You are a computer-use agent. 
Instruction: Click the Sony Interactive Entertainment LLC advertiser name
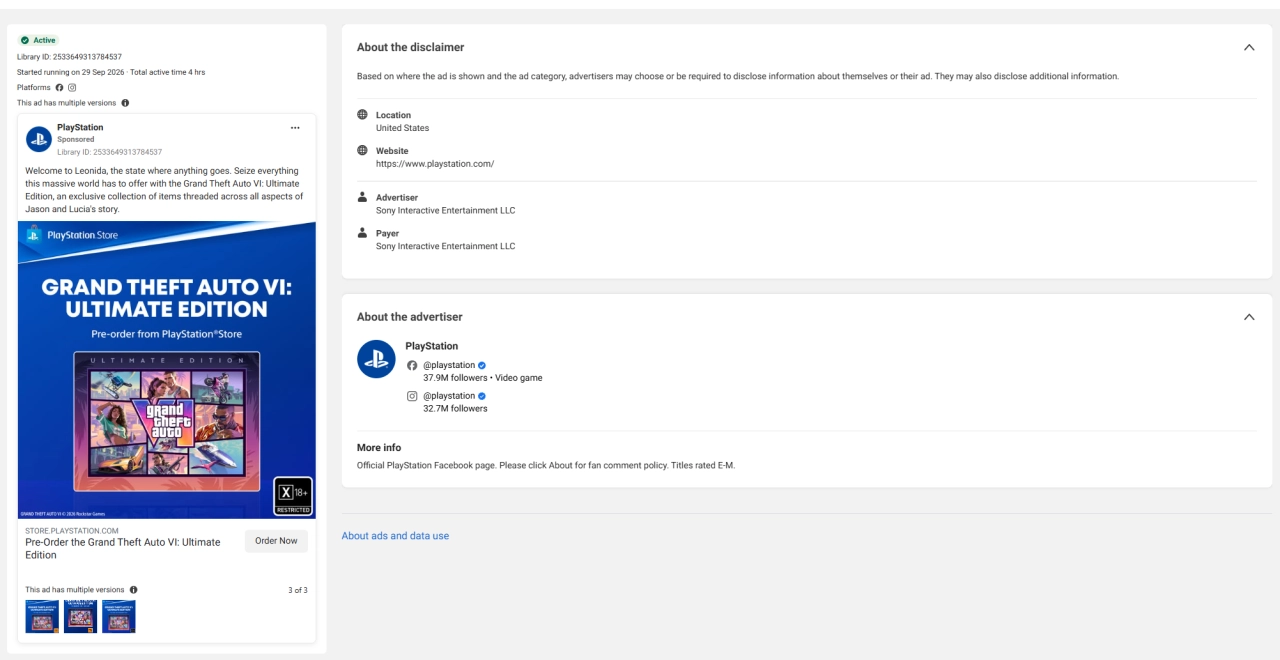[x=445, y=211]
